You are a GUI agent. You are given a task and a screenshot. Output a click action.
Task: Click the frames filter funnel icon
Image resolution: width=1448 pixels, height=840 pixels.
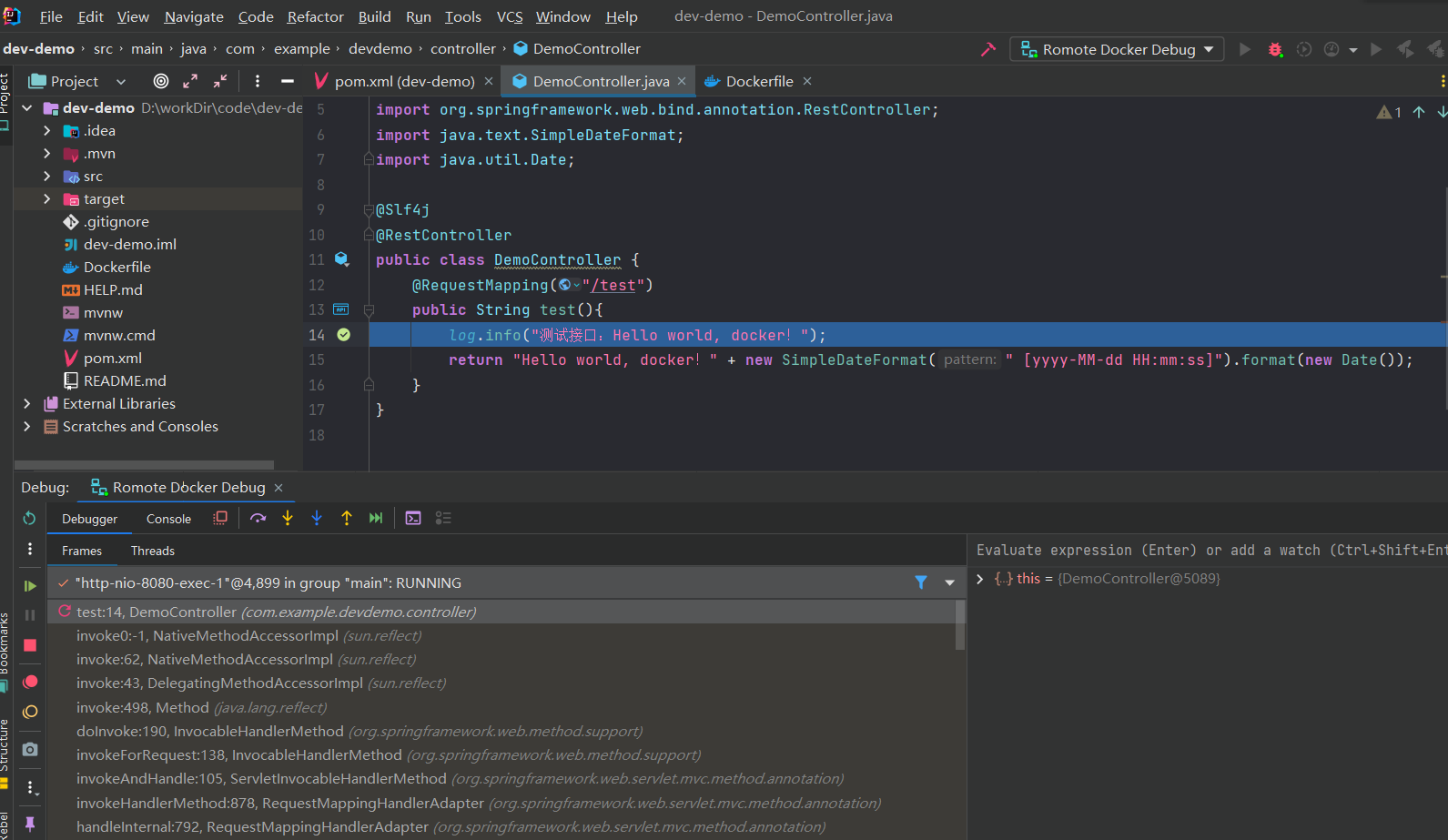pyautogui.click(x=921, y=582)
